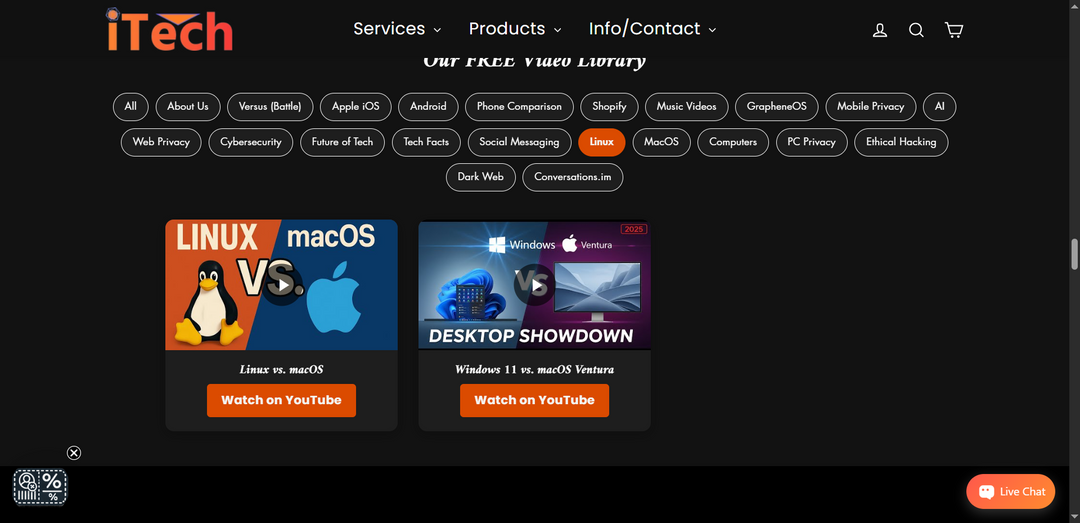This screenshot has width=1080, height=523.
Task: Filter by Apple iOS
Action: click(355, 107)
